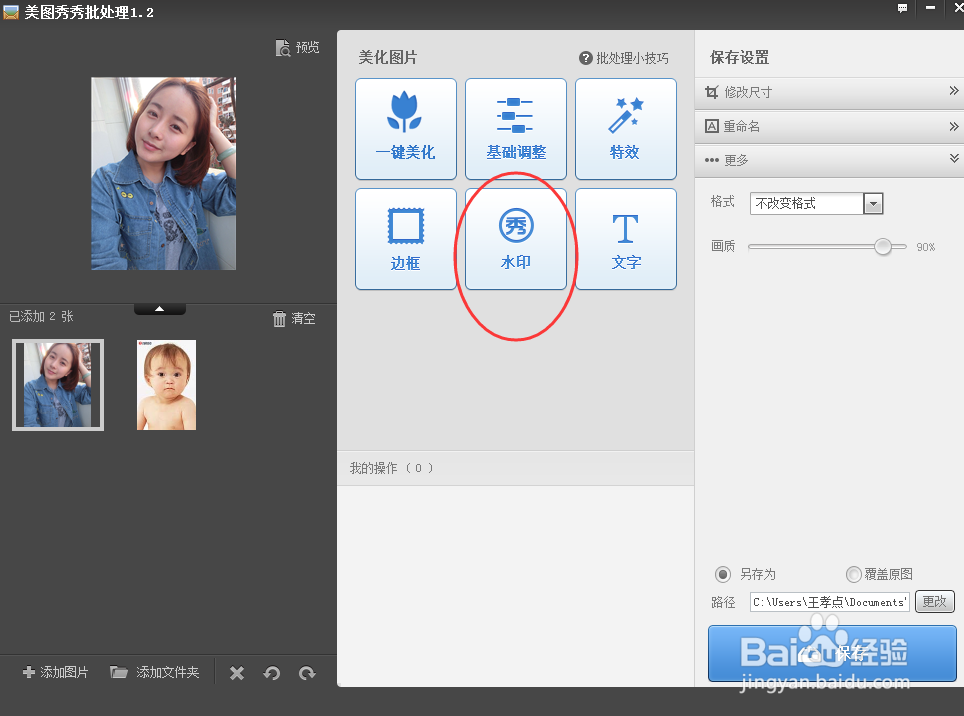Open the 预览 preview with the magnifier icon
The width and height of the screenshot is (964, 716).
[x=296, y=47]
